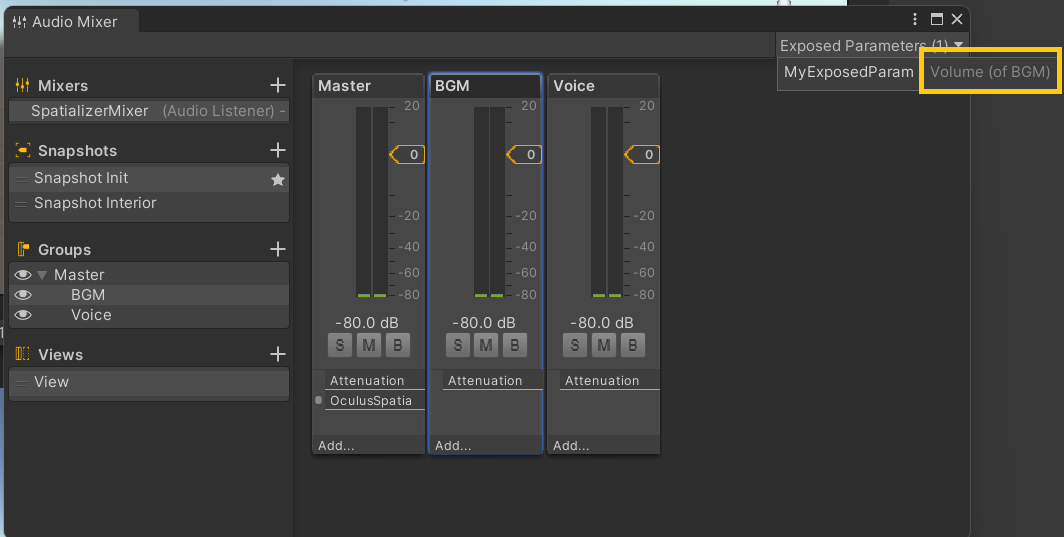This screenshot has height=537, width=1064.
Task: Click the Volume (of BGM) label
Action: 990,71
